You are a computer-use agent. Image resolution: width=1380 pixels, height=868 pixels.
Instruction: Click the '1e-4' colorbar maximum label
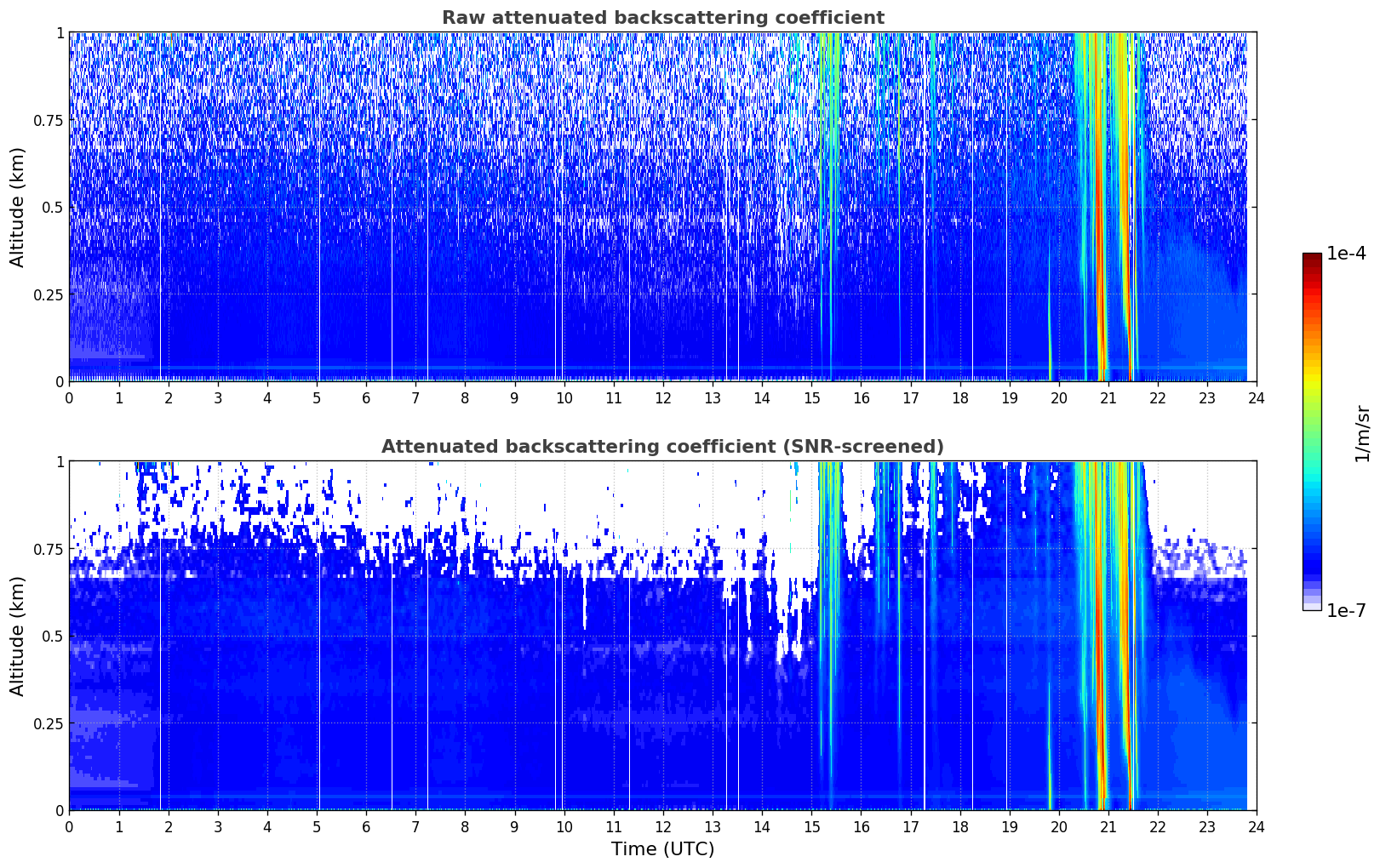coord(1346,254)
